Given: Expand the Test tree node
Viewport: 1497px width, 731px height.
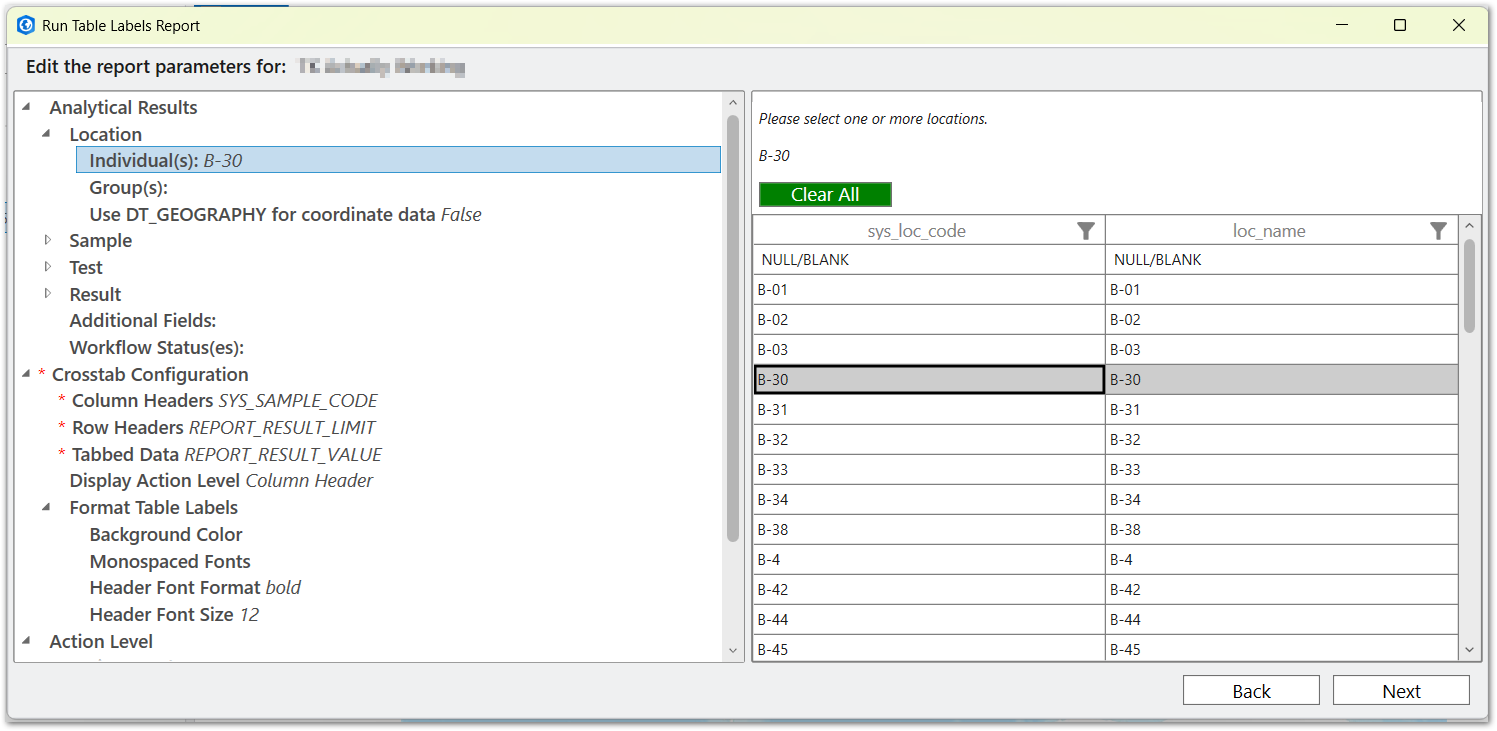Looking at the screenshot, I should [46, 267].
